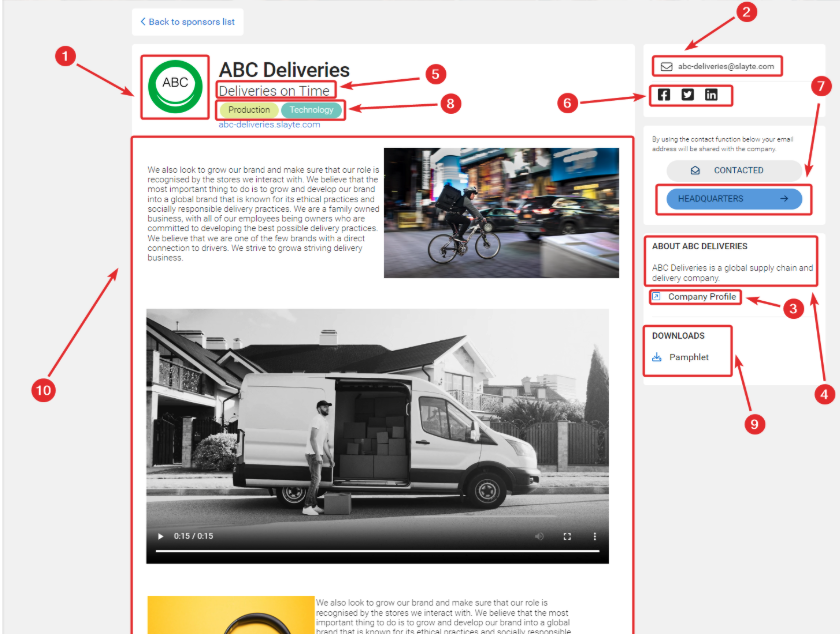Open the video more options menu
The image size is (840, 637).
tap(595, 537)
